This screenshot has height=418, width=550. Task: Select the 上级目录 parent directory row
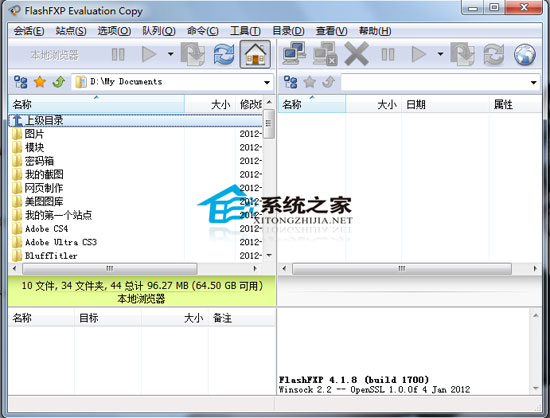point(135,120)
